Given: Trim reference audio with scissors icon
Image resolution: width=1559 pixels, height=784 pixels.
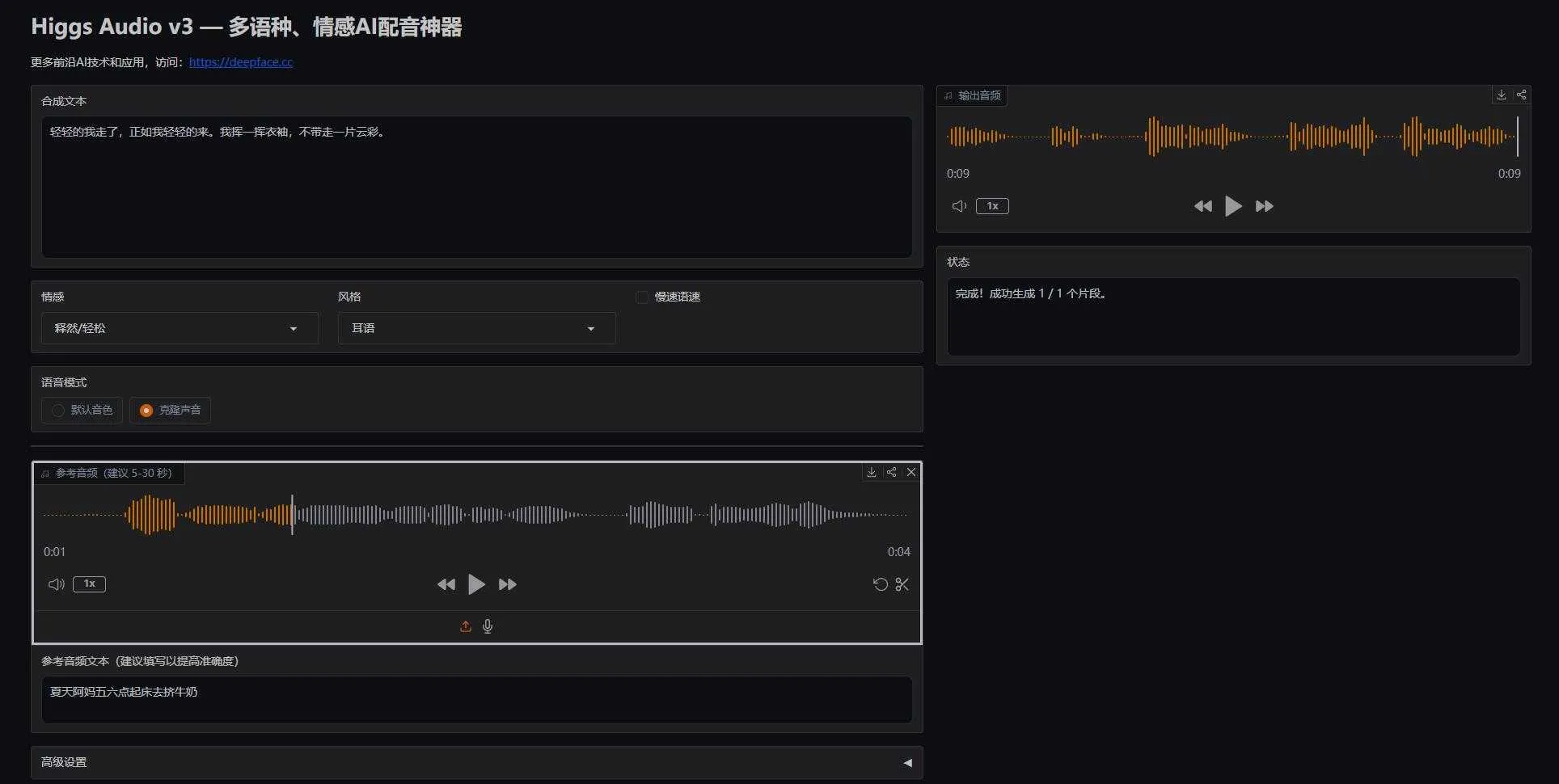Looking at the screenshot, I should [x=902, y=584].
